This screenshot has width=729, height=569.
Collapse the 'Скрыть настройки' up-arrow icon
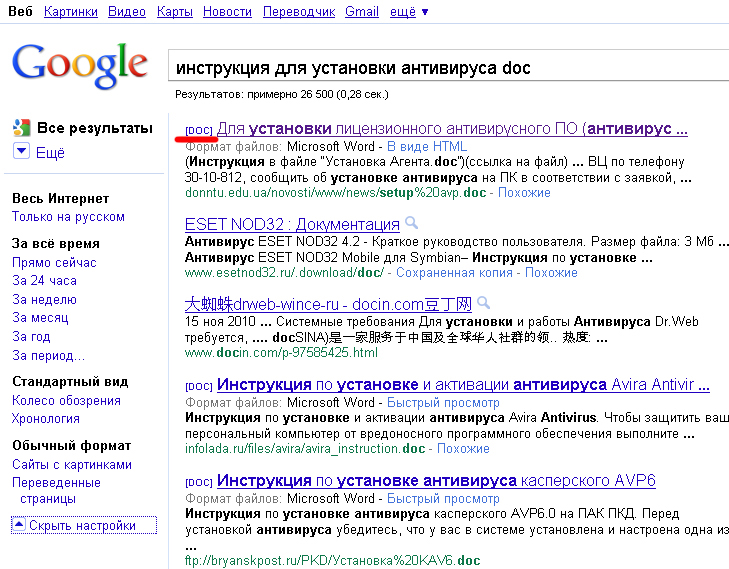pyautogui.click(x=19, y=525)
